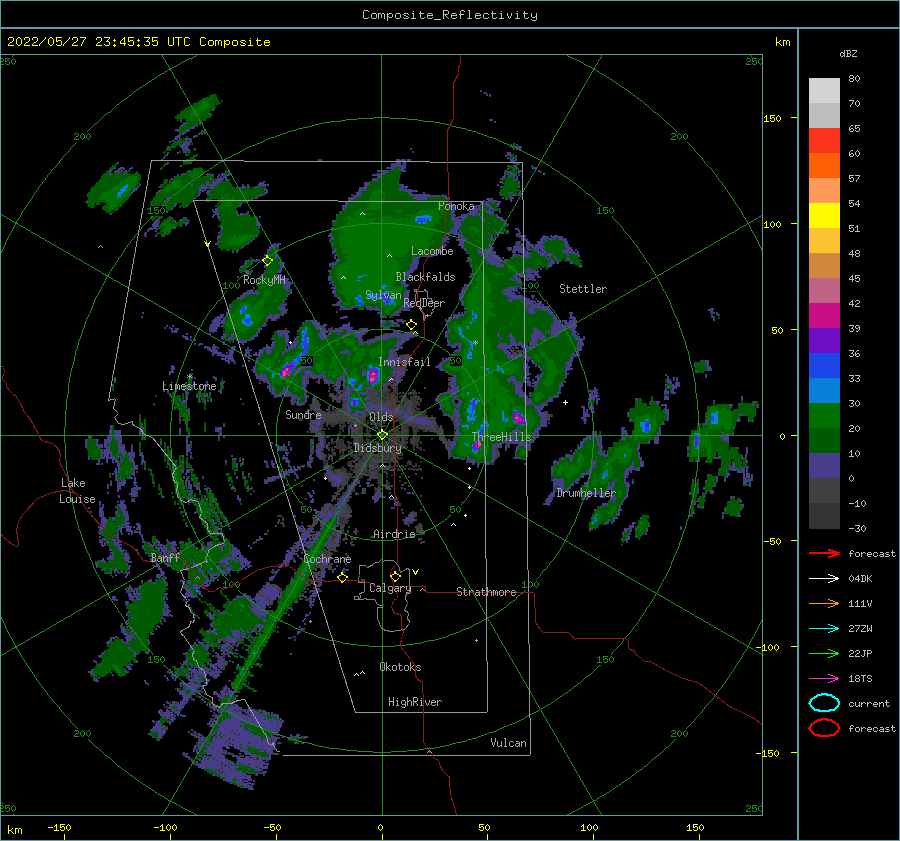Click the yellow diamond marker below the RedDeer label
The image size is (900, 841).
pos(411,325)
